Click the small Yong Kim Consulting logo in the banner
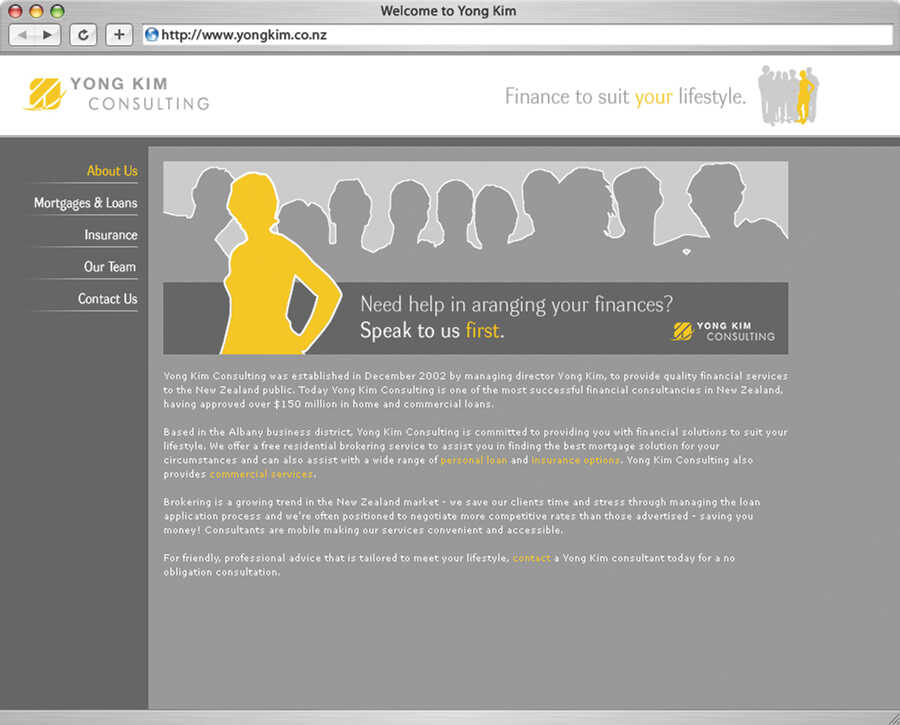Image resolution: width=900 pixels, height=725 pixels. (x=723, y=332)
